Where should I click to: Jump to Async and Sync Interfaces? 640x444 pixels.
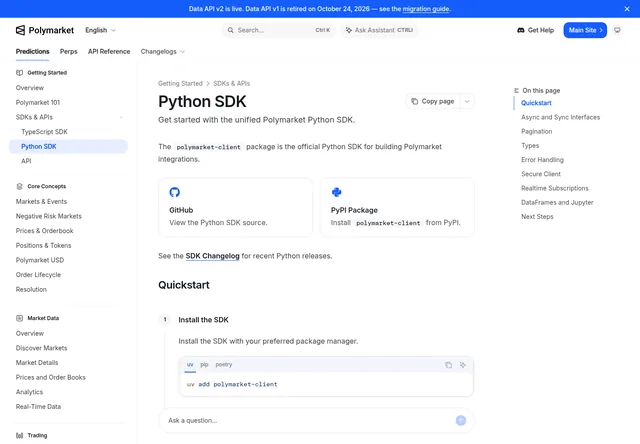coord(560,117)
